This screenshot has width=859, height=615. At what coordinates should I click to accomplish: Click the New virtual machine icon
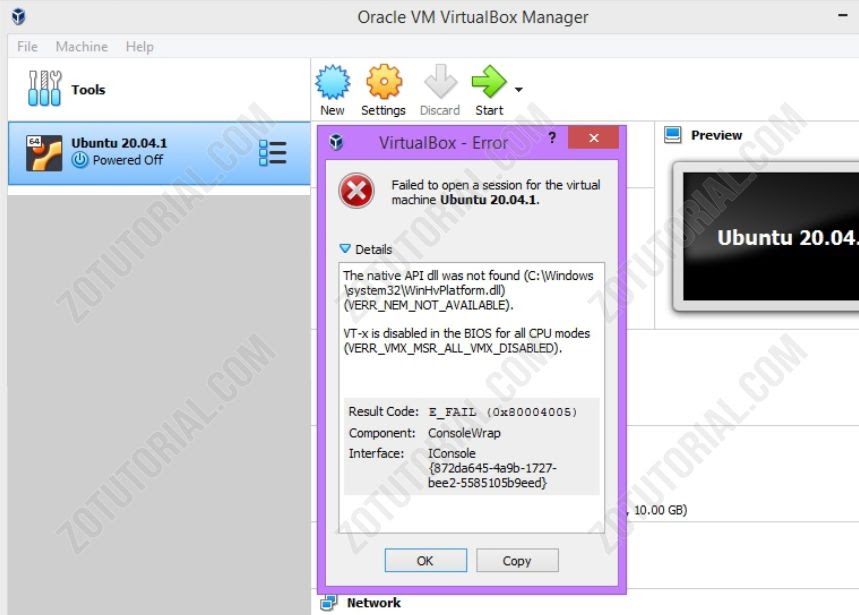(333, 82)
